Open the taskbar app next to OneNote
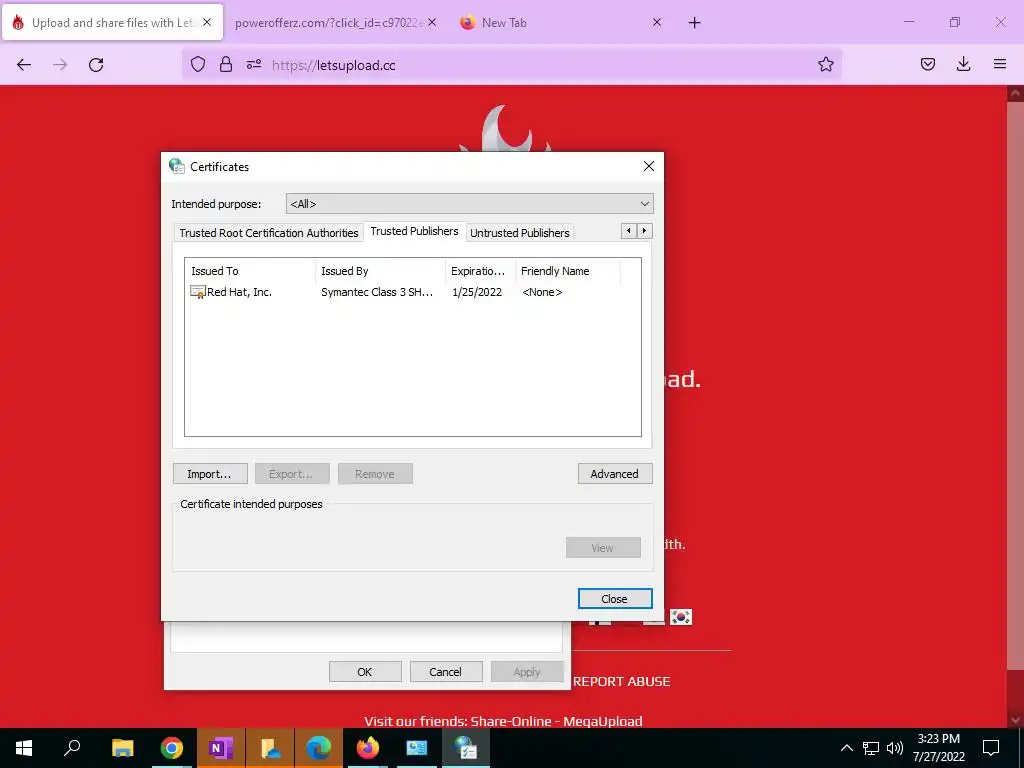 (x=270, y=748)
